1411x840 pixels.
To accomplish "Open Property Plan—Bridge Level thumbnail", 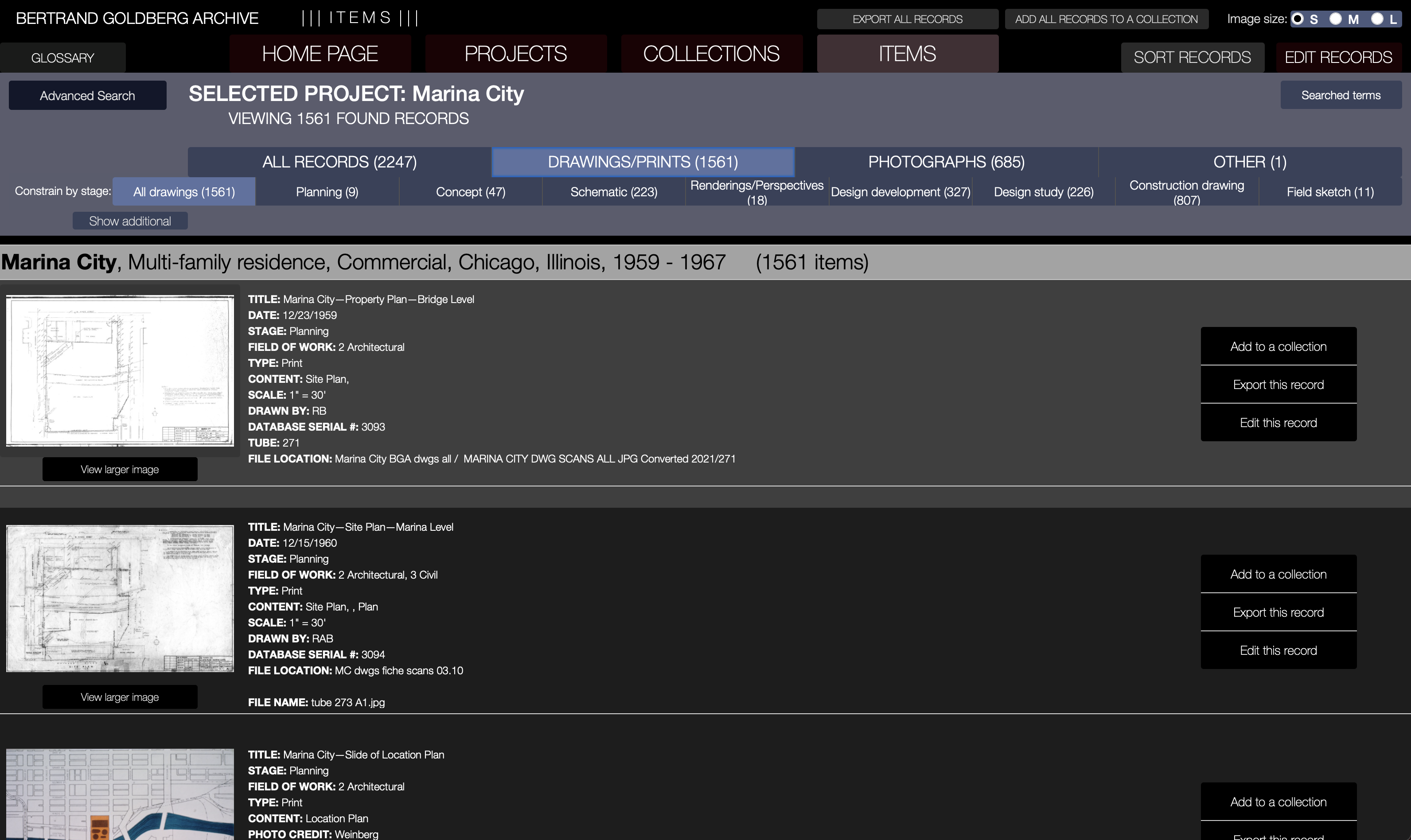I will [120, 371].
